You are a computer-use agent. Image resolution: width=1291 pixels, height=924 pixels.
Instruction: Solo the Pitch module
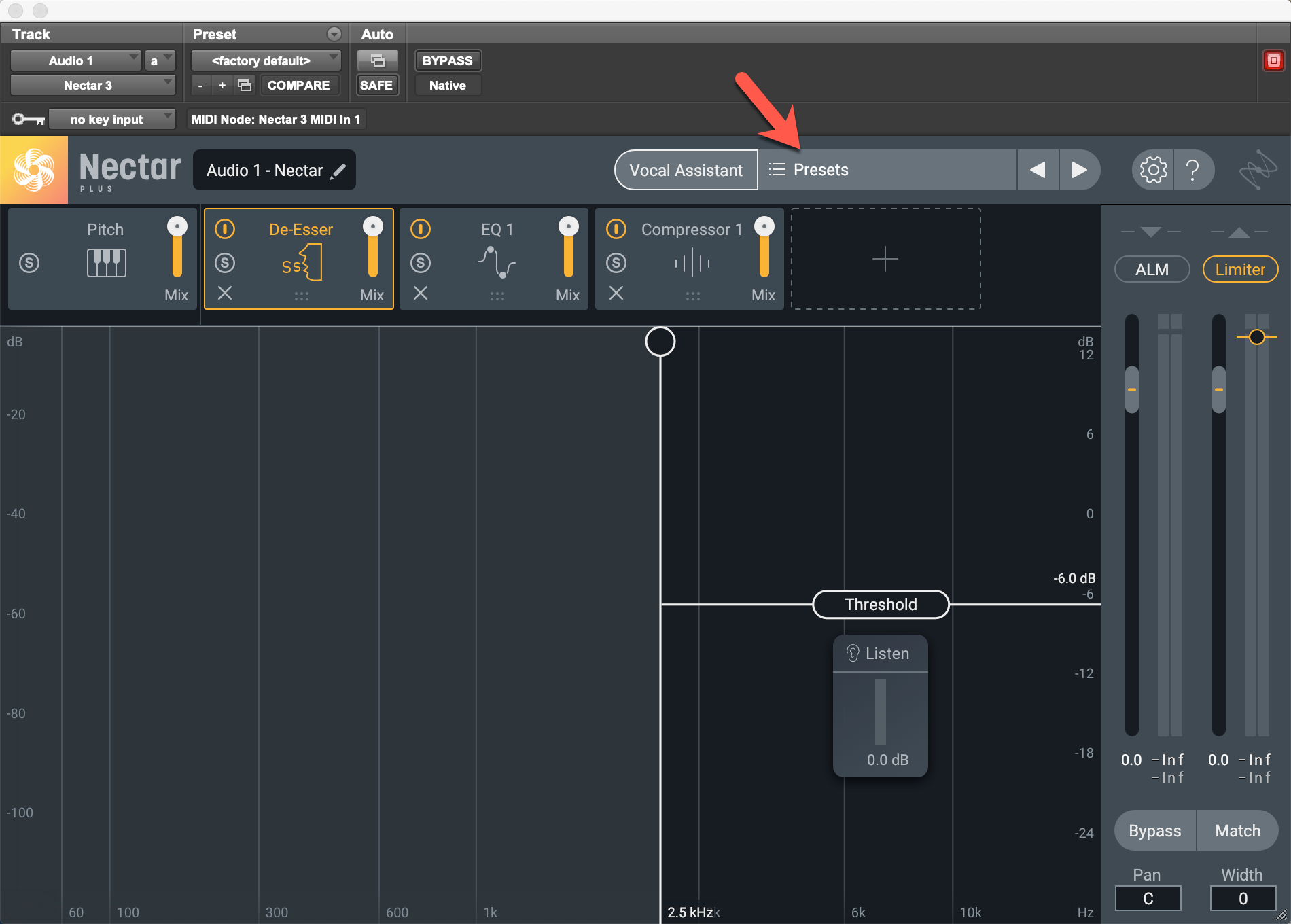coord(29,262)
